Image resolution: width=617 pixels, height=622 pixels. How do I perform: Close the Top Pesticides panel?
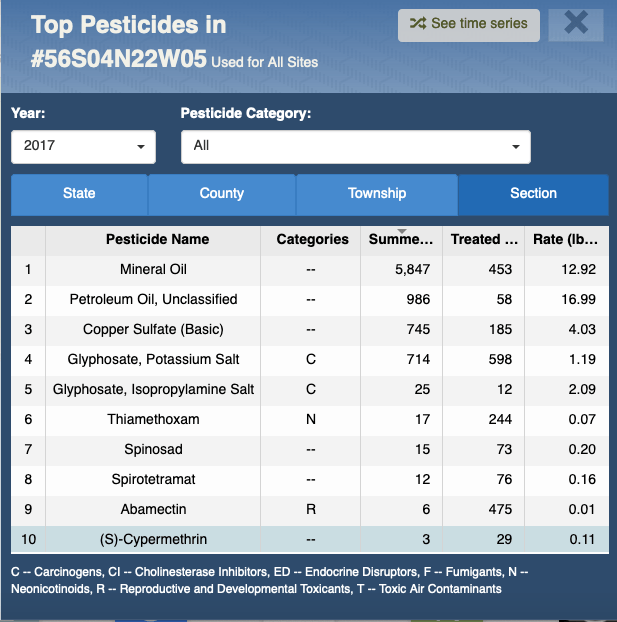pyautogui.click(x=576, y=25)
